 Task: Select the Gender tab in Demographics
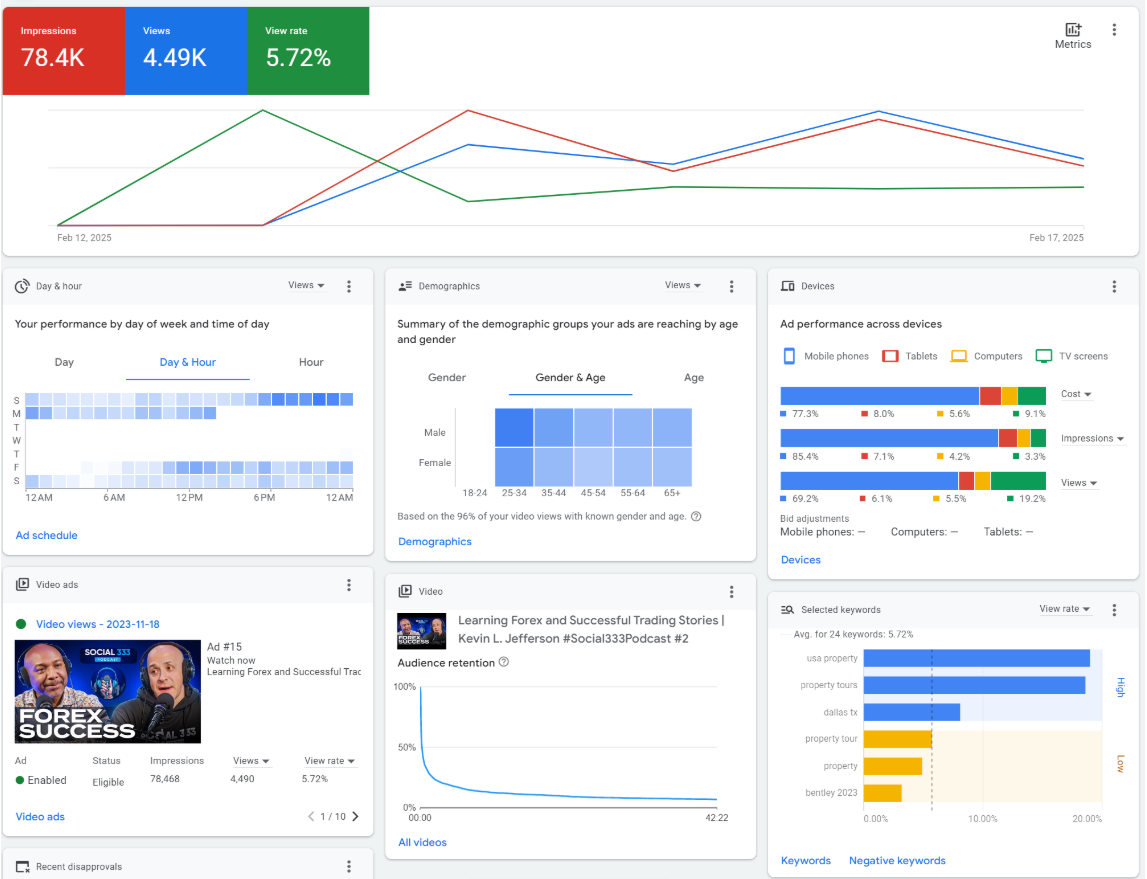point(447,378)
